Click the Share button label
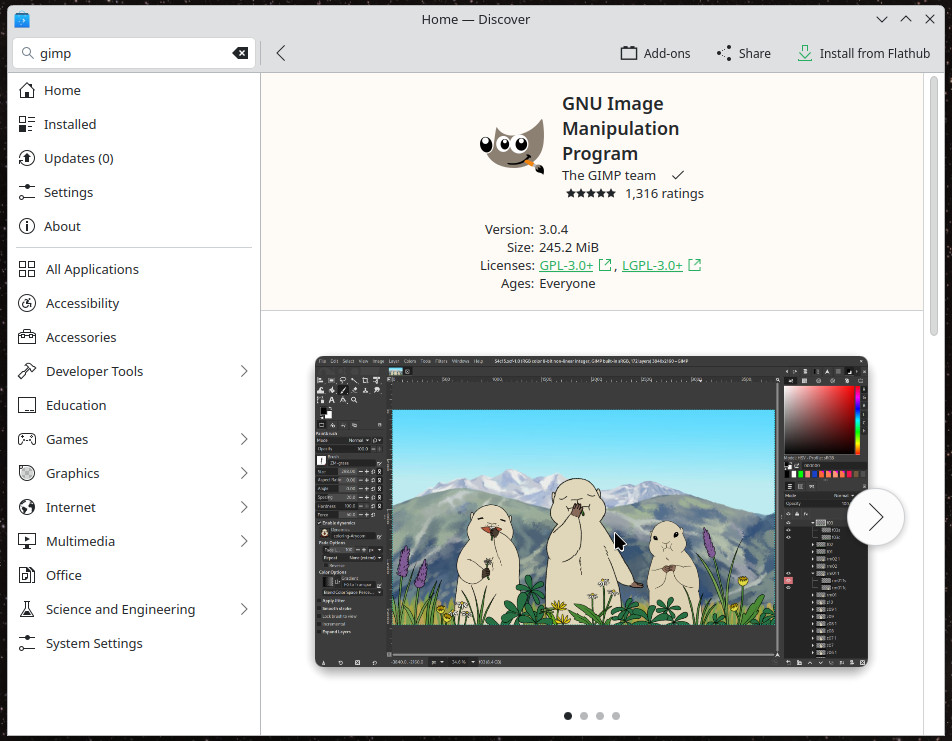Image resolution: width=952 pixels, height=741 pixels. coord(755,53)
